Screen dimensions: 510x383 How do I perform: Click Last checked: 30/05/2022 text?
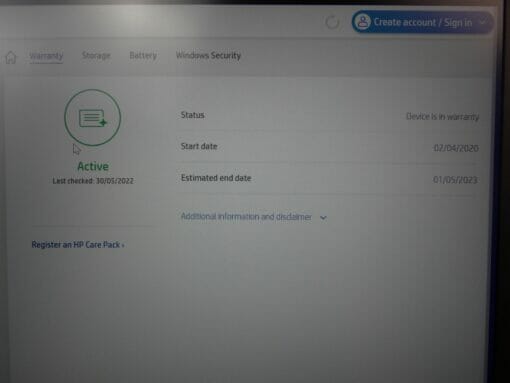pyautogui.click(x=93, y=181)
